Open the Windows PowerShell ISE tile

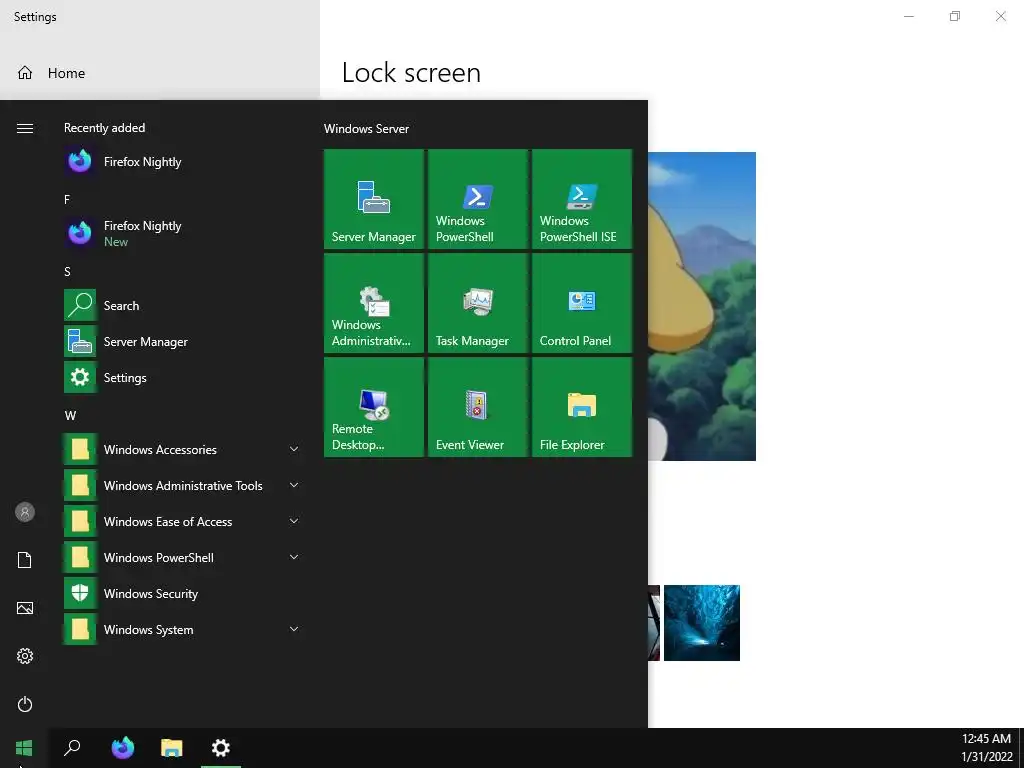pyautogui.click(x=582, y=199)
